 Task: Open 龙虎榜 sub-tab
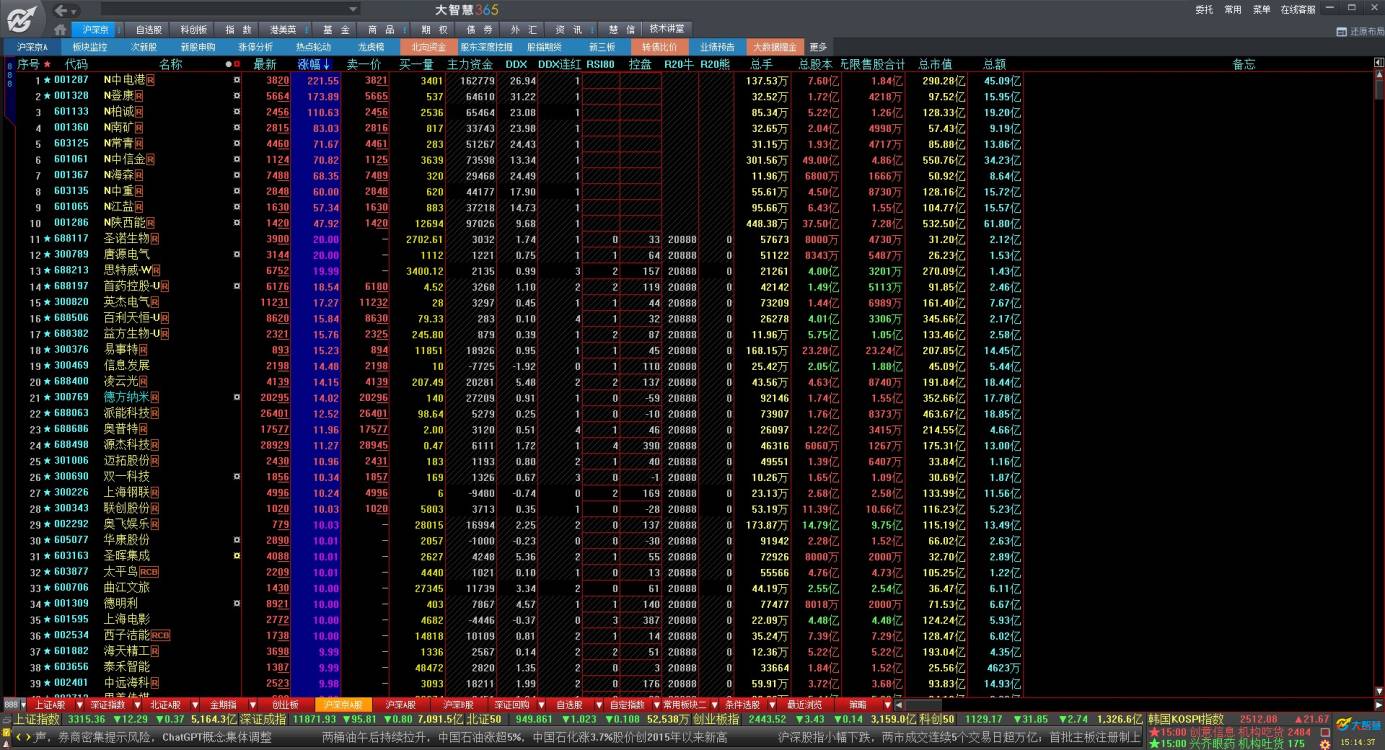(x=372, y=47)
